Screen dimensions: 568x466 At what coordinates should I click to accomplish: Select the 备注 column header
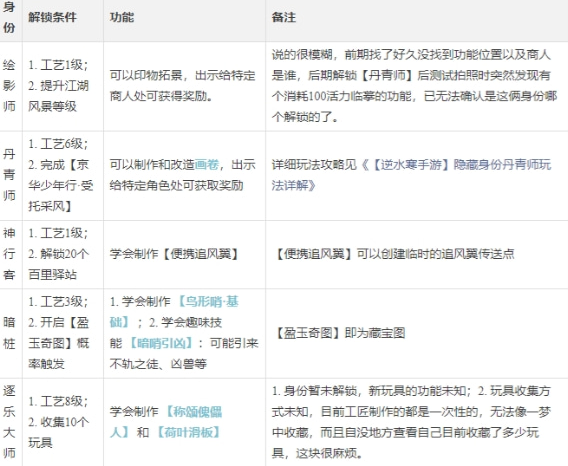[284, 17]
